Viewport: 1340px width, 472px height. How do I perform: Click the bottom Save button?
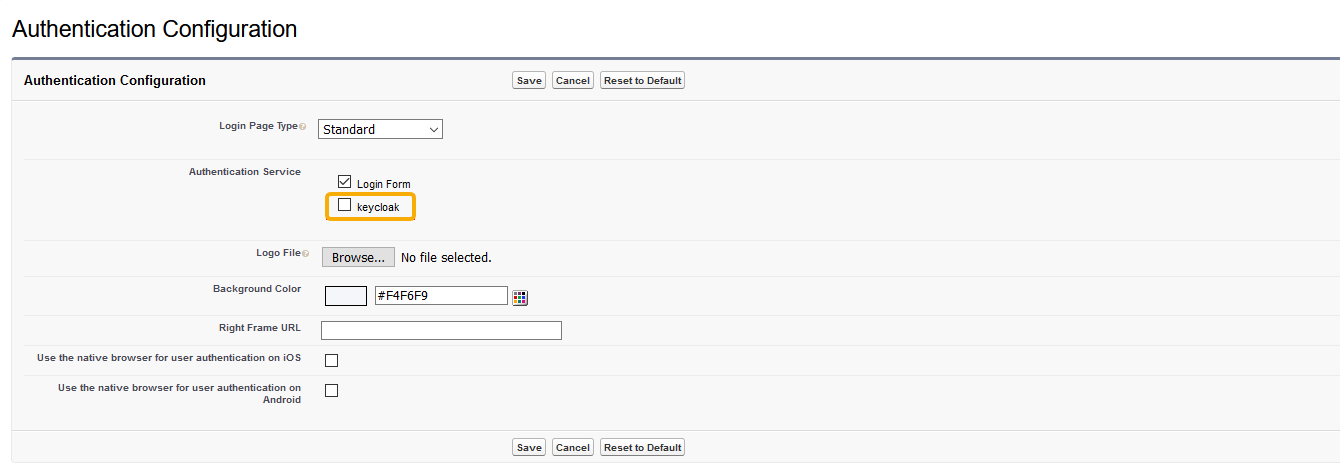(x=528, y=447)
